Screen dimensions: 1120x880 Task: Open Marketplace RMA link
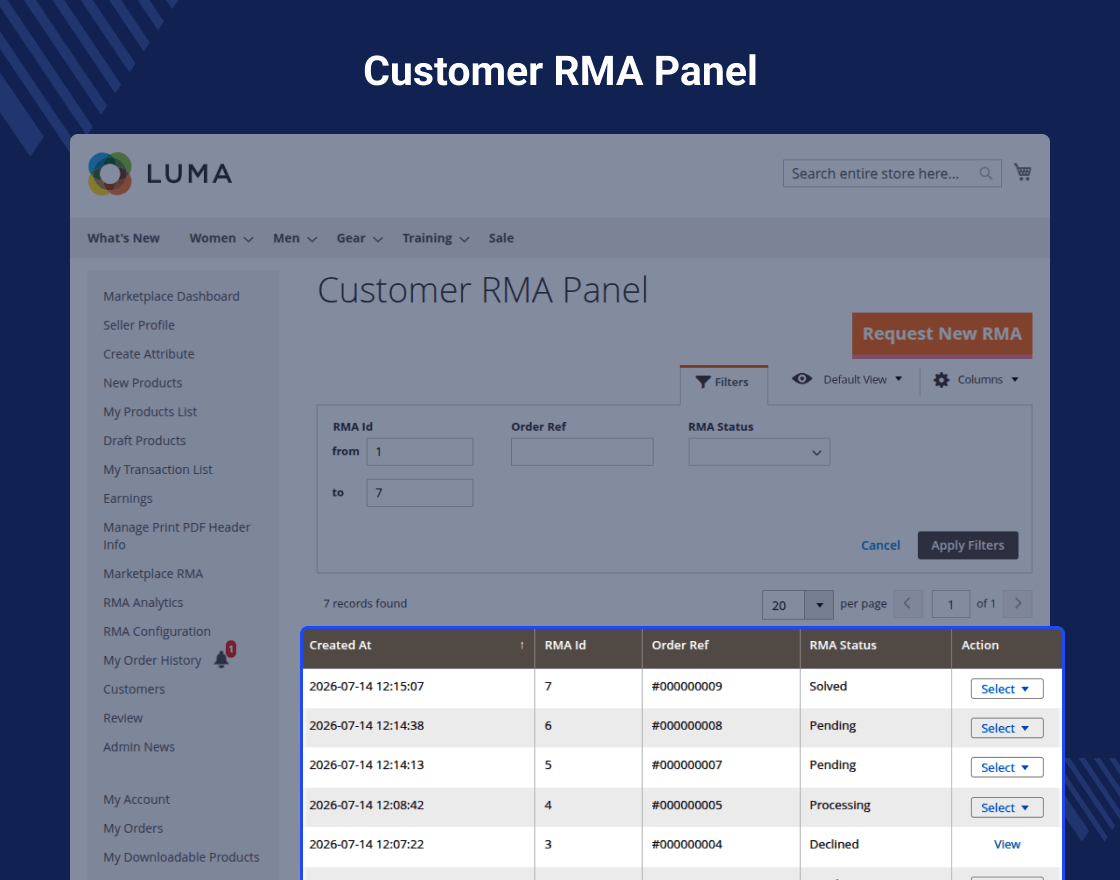(x=153, y=574)
